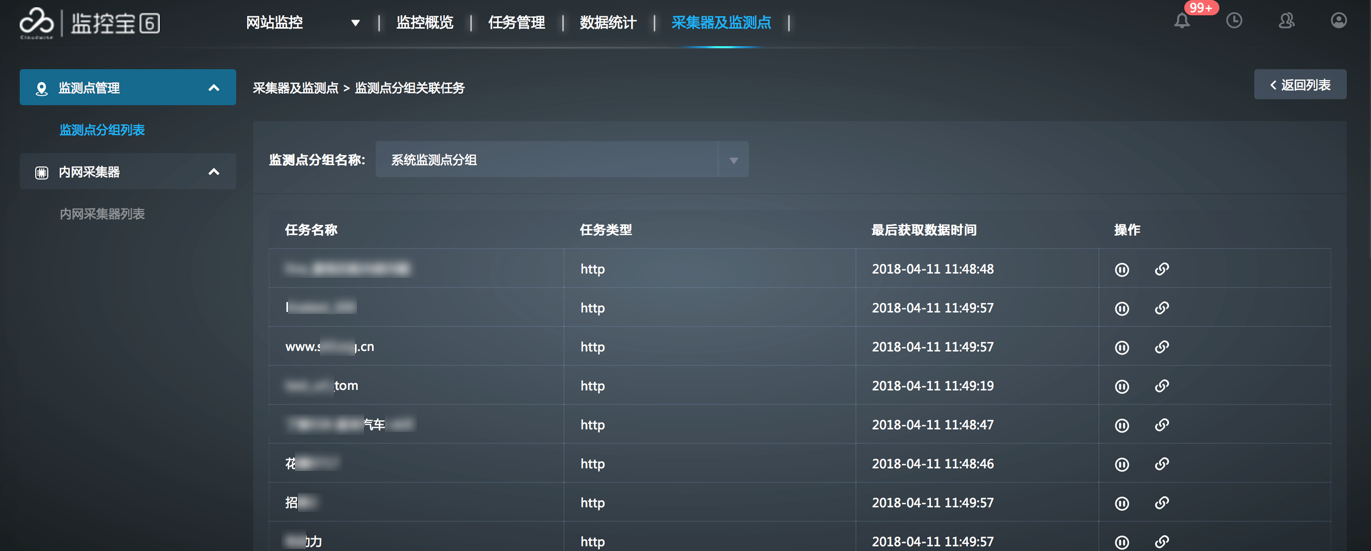
Task: Click 采集器及监测点 breadcrumb link
Action: click(x=296, y=88)
